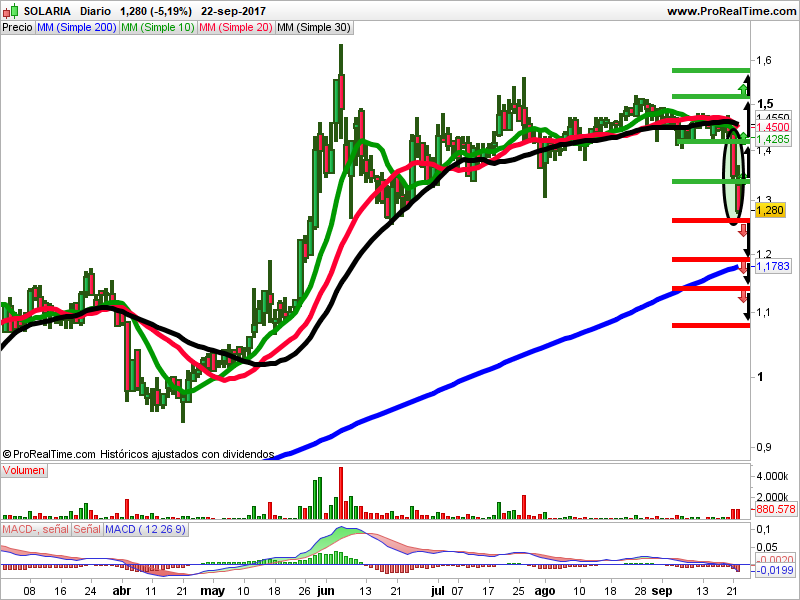Viewport: 800px width, 600px height.
Task: Select the Precio indicator label
Action: point(17,28)
